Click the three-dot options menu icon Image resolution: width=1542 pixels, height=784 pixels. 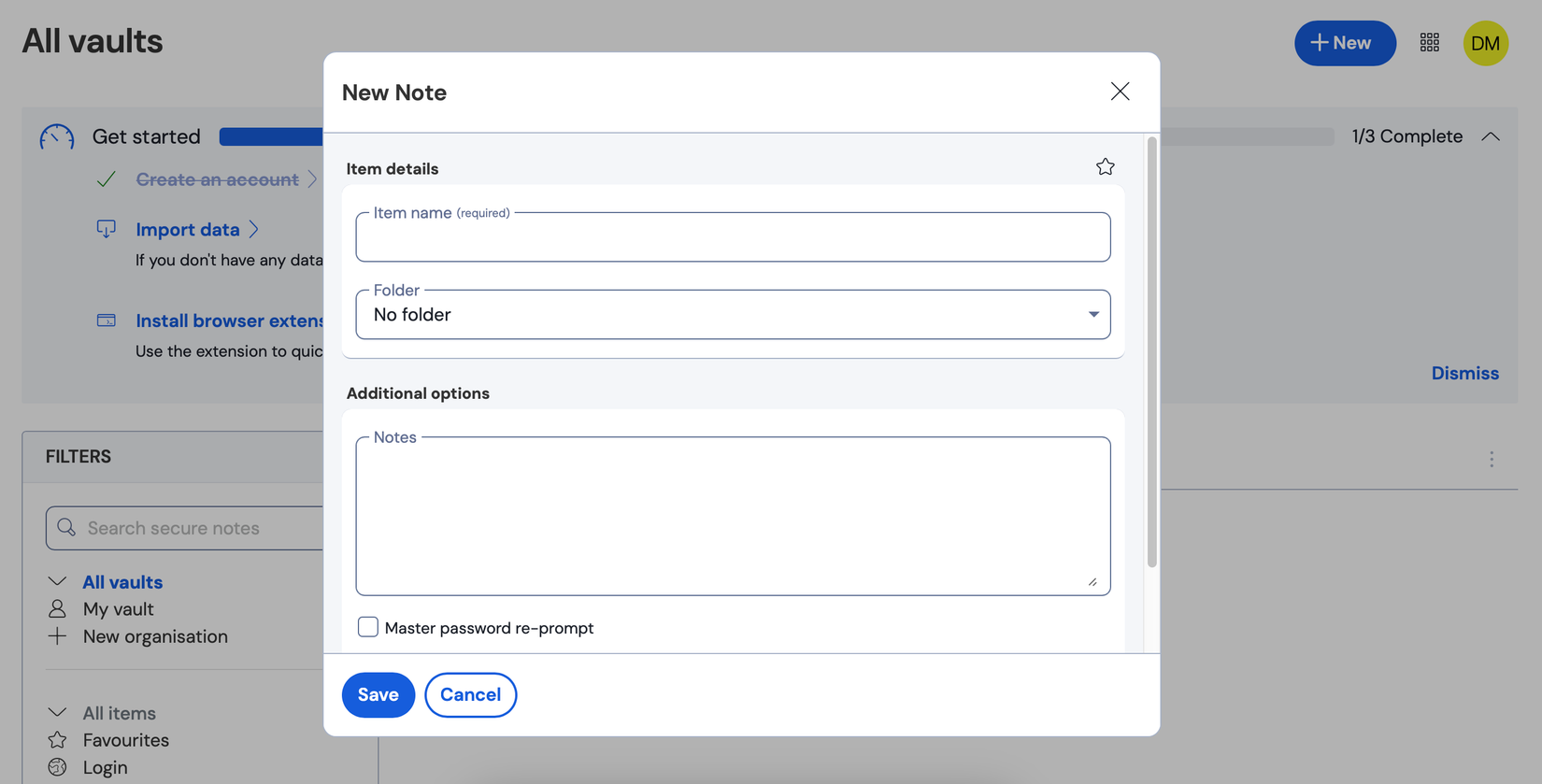pyautogui.click(x=1492, y=459)
